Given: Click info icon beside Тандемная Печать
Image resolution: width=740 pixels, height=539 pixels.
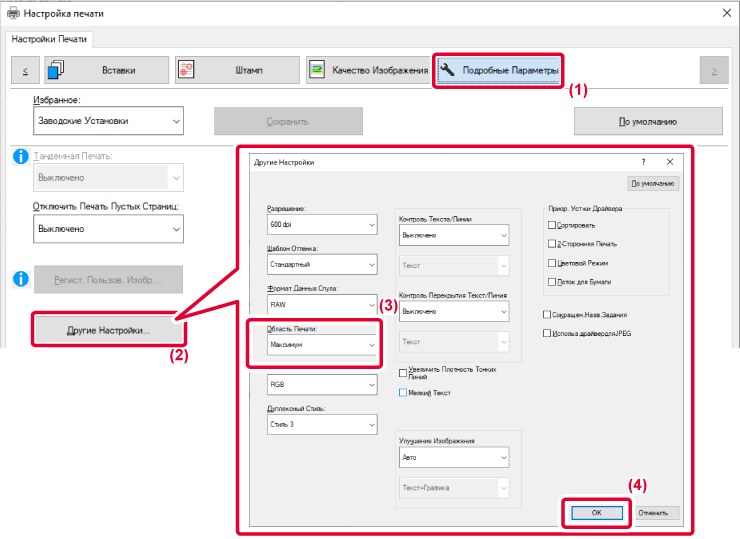Looking at the screenshot, I should 20,157.
